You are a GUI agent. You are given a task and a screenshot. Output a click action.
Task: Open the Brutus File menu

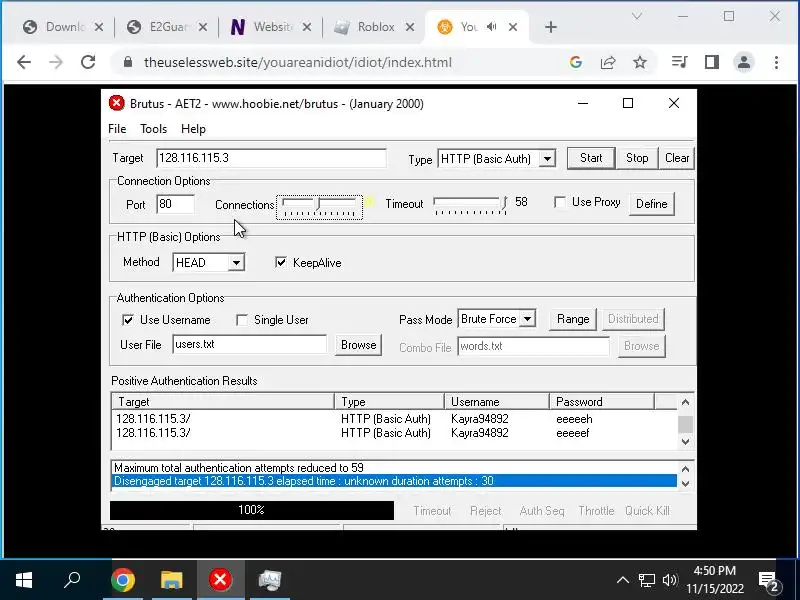(117, 129)
